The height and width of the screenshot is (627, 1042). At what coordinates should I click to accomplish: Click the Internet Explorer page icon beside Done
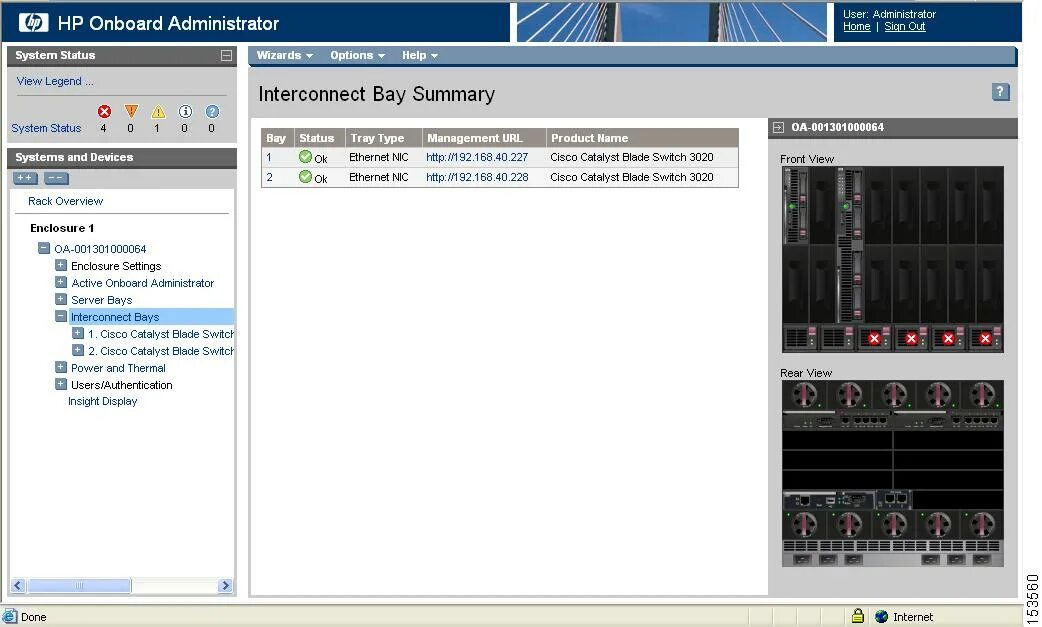pyautogui.click(x=9, y=616)
